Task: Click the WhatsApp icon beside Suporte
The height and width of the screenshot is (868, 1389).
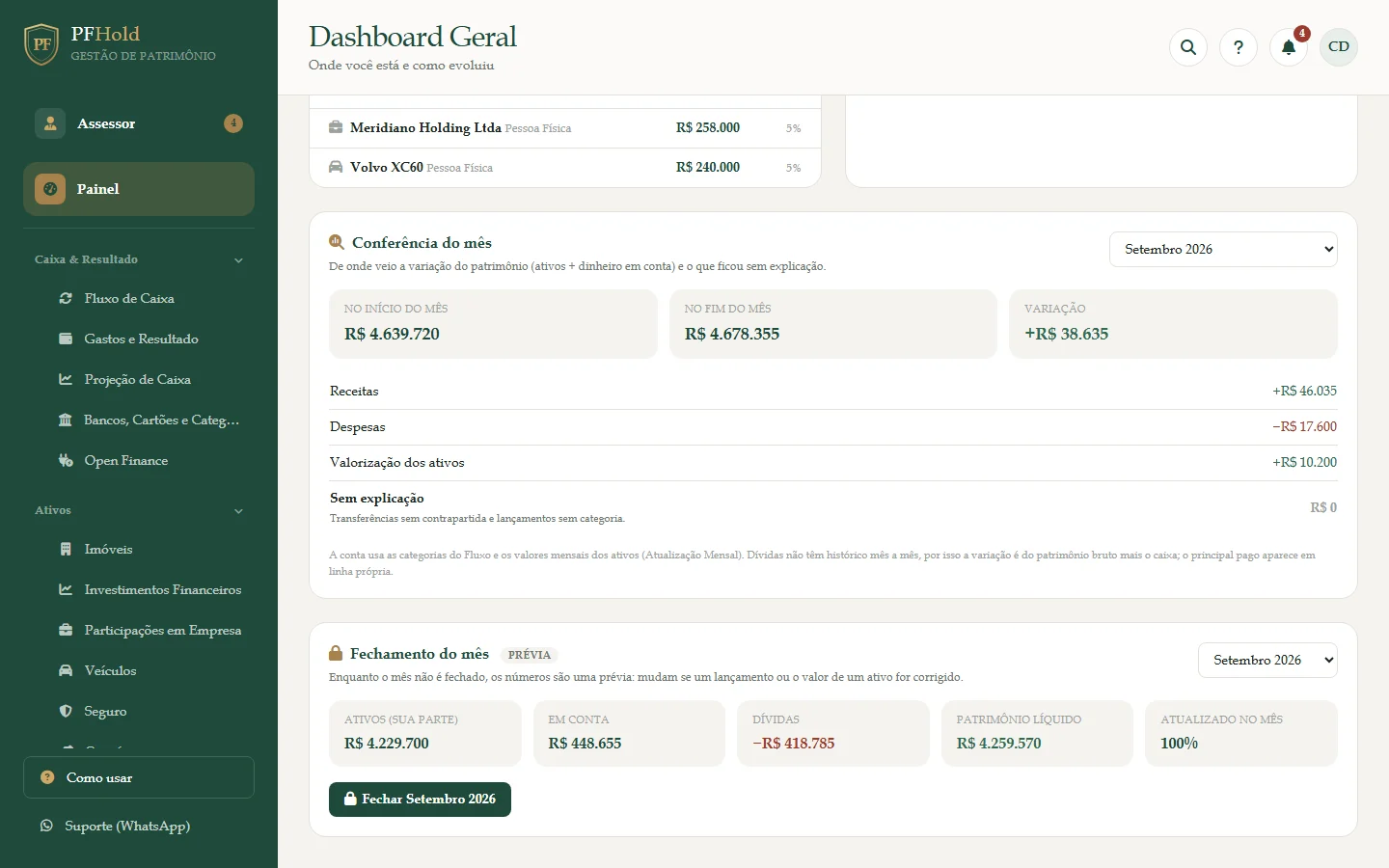Action: (46, 826)
